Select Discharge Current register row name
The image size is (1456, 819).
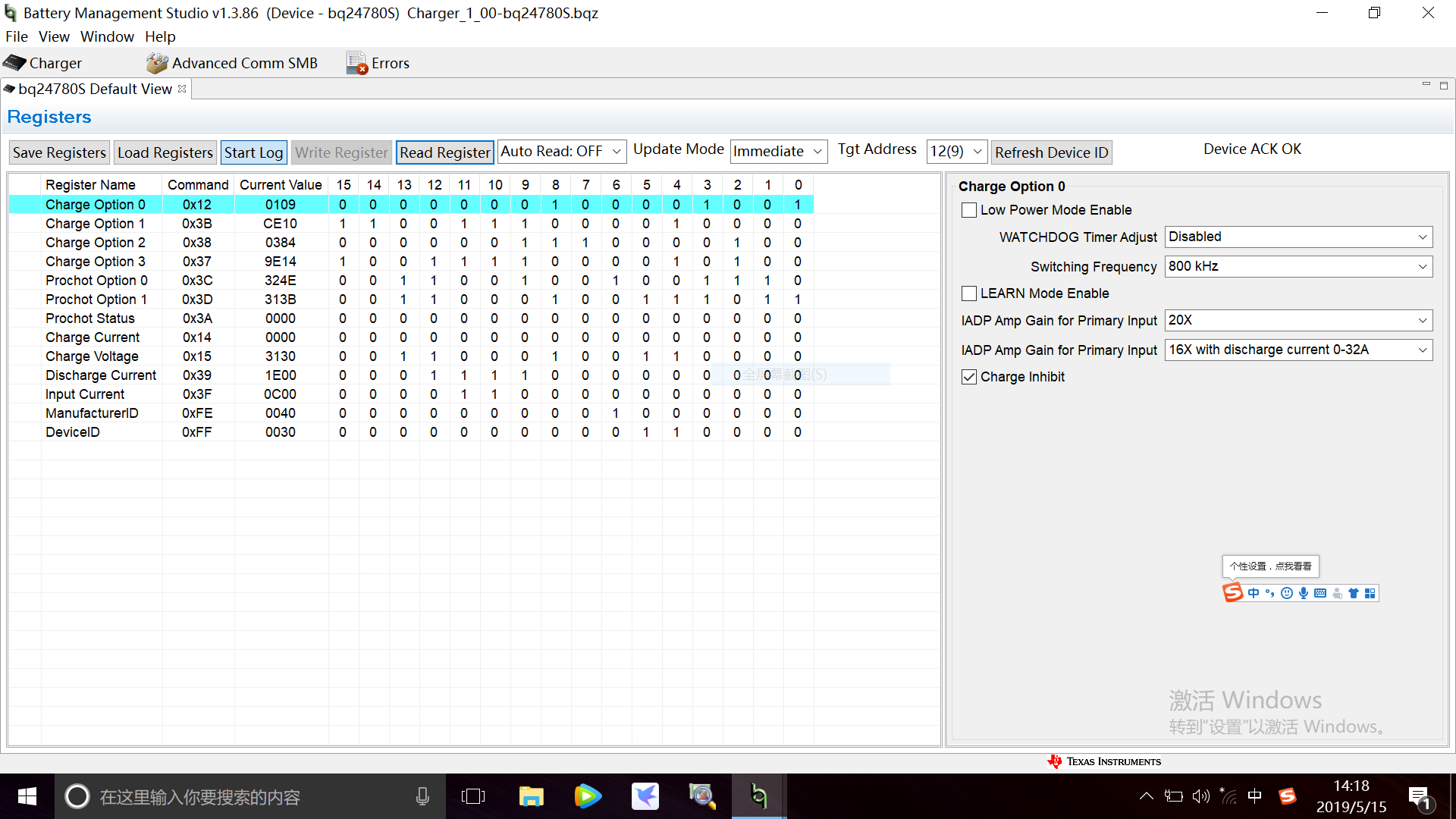(x=101, y=375)
